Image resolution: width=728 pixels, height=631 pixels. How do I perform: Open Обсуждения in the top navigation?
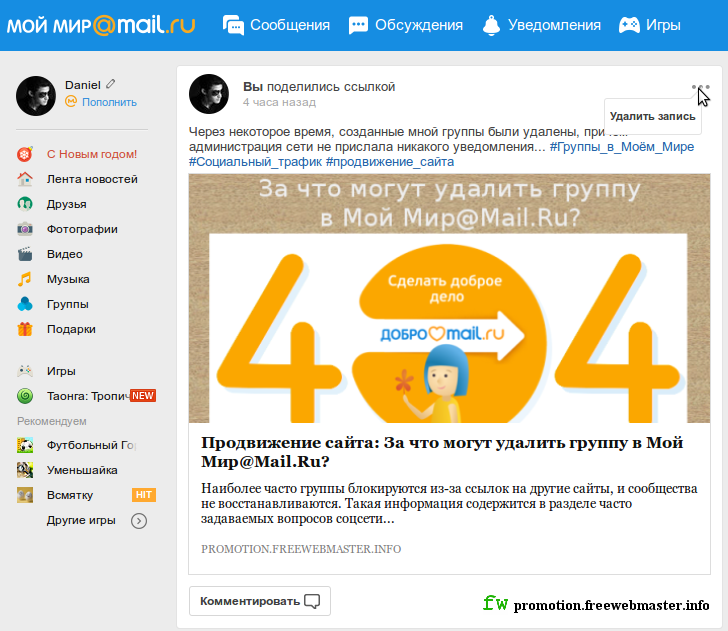tap(419, 25)
